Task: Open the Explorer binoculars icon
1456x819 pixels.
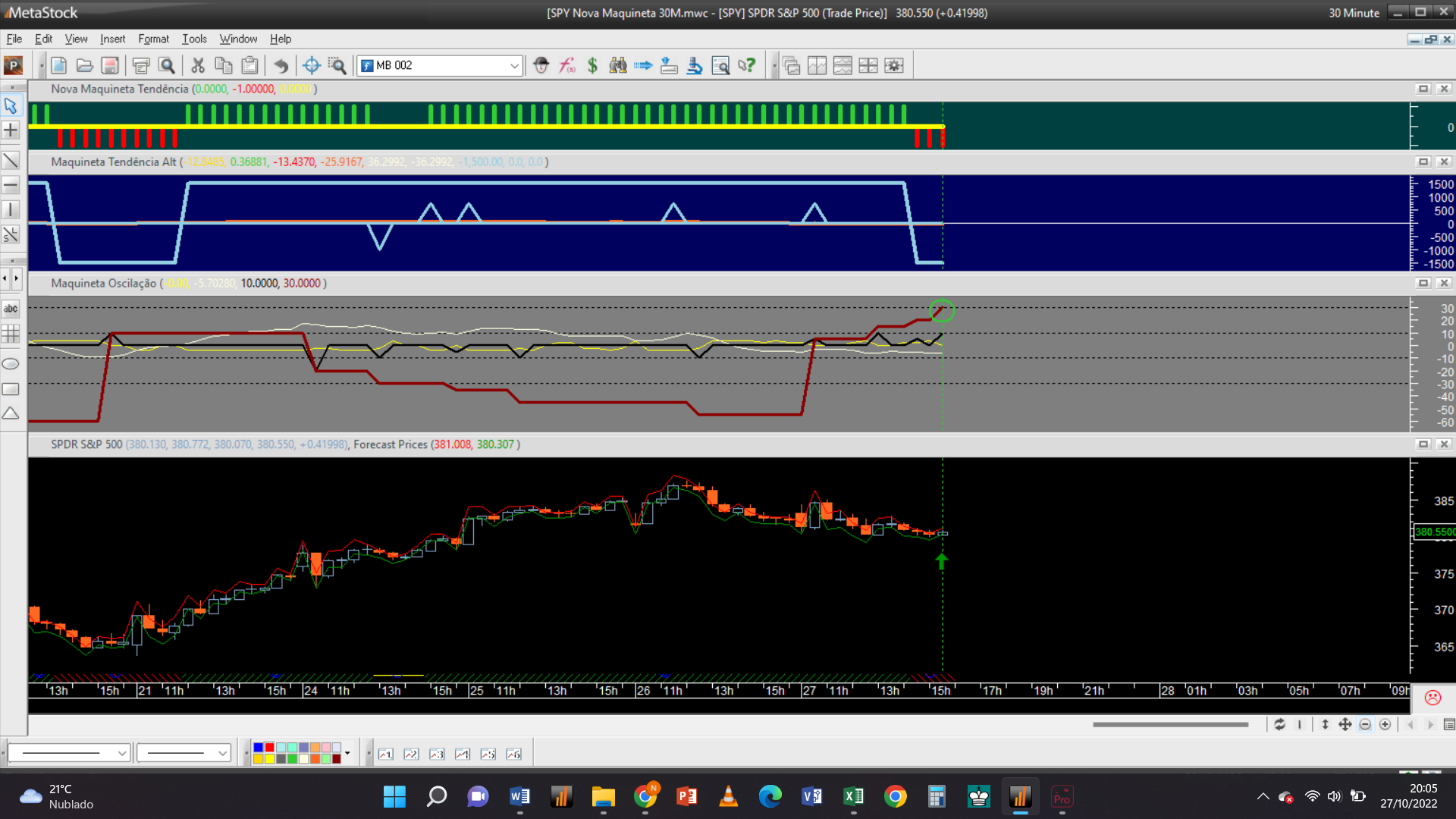Action: click(x=618, y=66)
